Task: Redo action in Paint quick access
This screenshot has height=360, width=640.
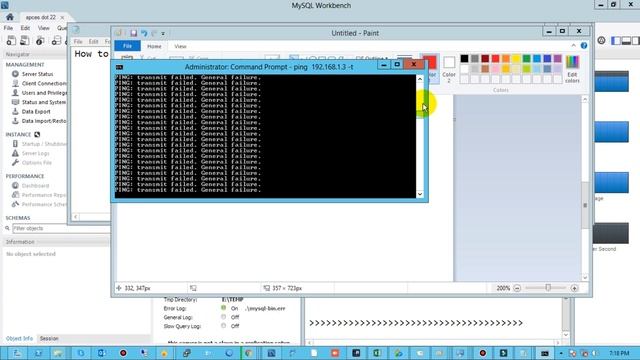Action: coord(154,33)
